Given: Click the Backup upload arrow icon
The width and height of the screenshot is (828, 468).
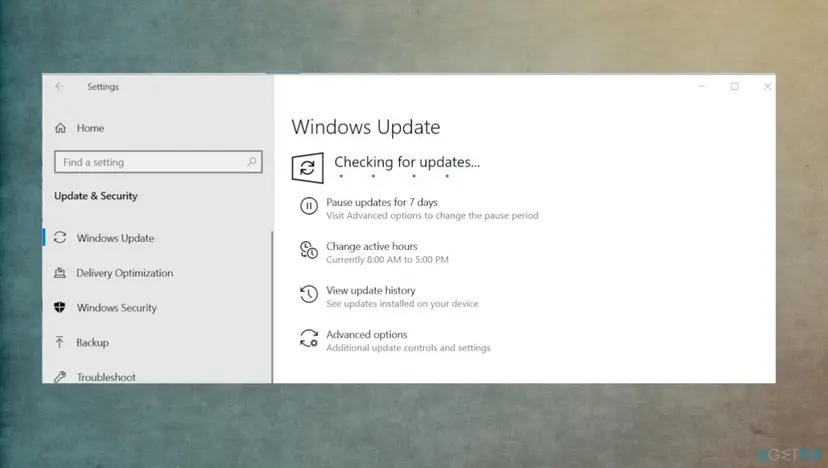Looking at the screenshot, I should coord(60,342).
